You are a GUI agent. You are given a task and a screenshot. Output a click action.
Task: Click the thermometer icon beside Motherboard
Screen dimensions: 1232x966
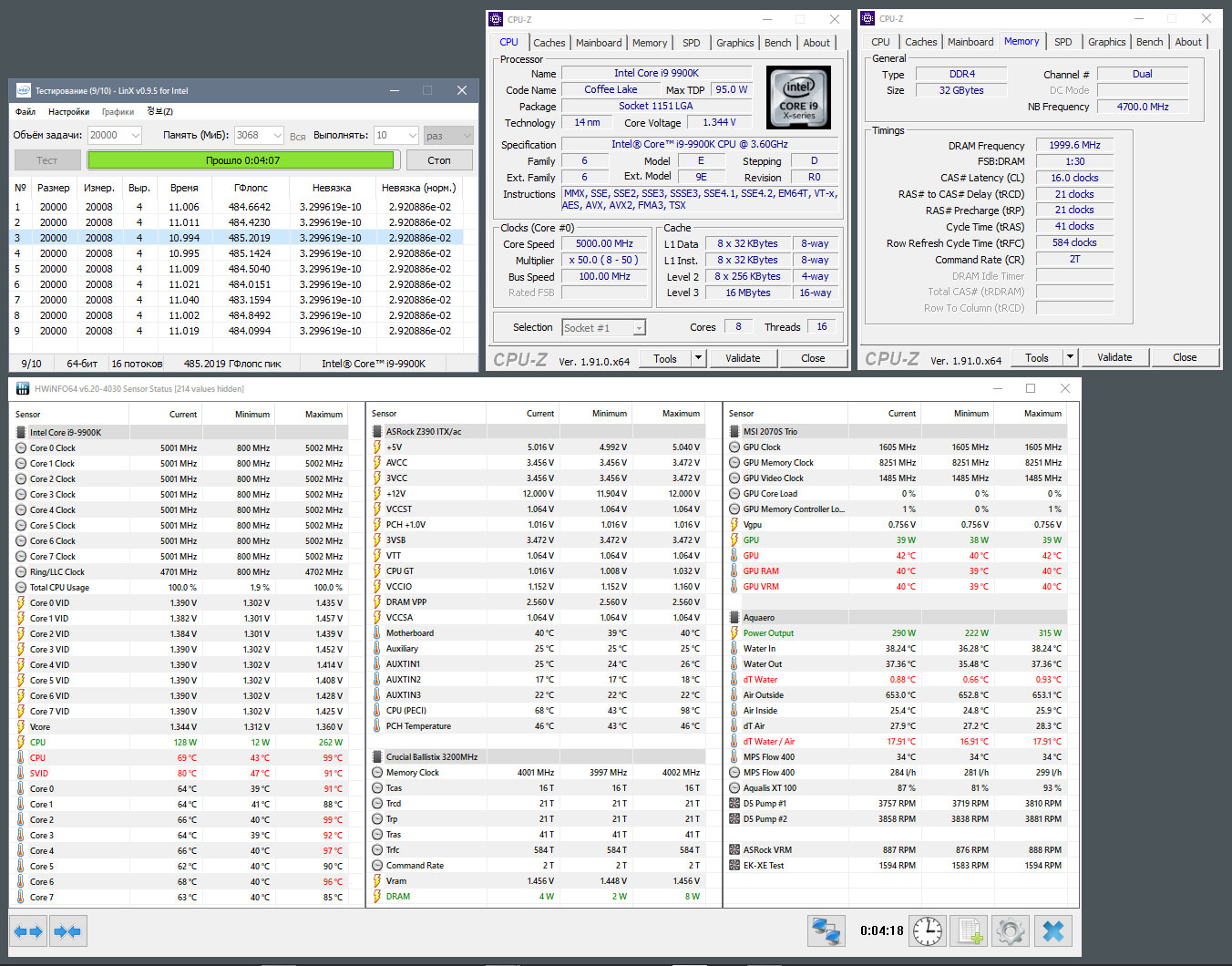coord(377,633)
